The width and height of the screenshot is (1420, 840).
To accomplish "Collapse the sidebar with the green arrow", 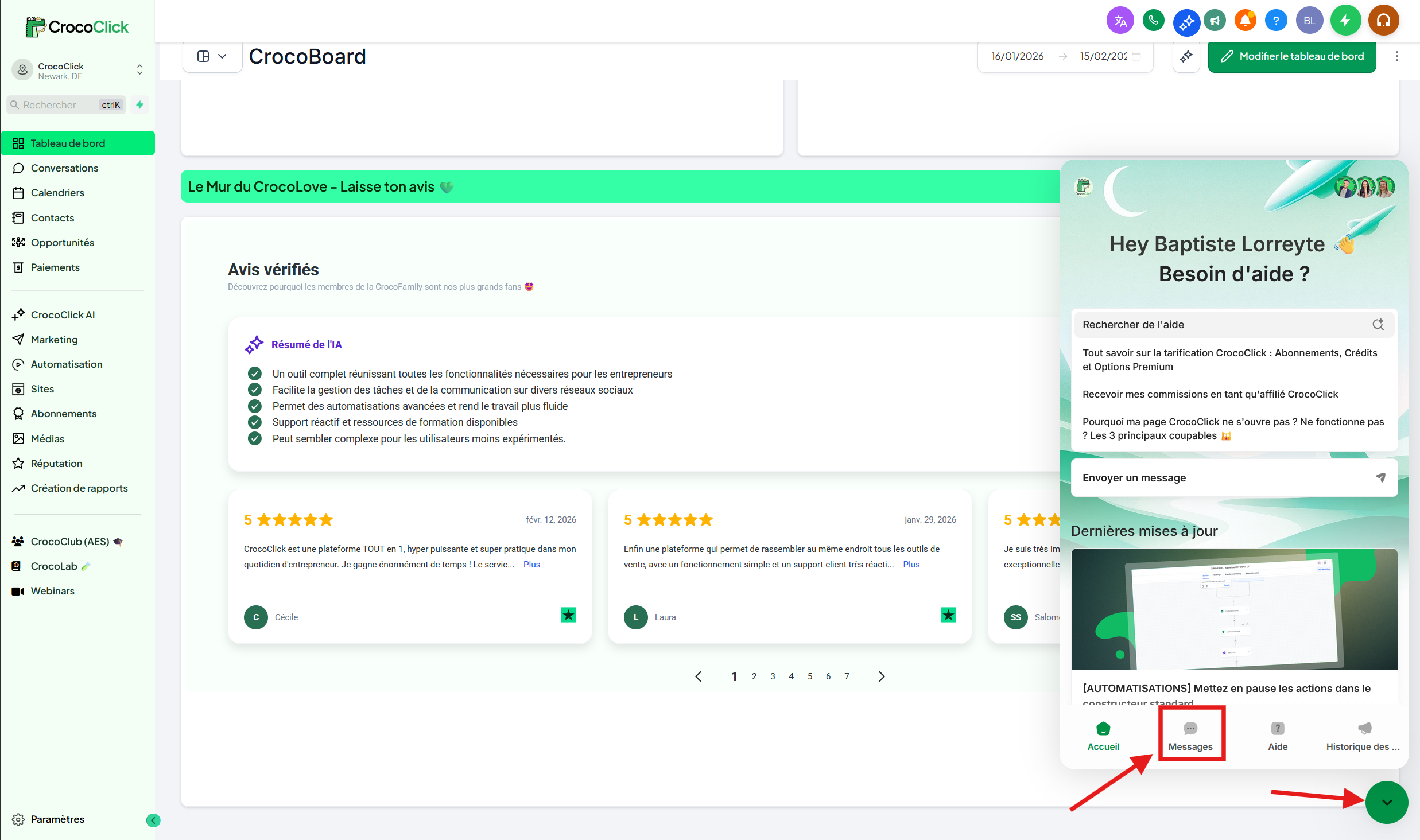I will (x=153, y=820).
